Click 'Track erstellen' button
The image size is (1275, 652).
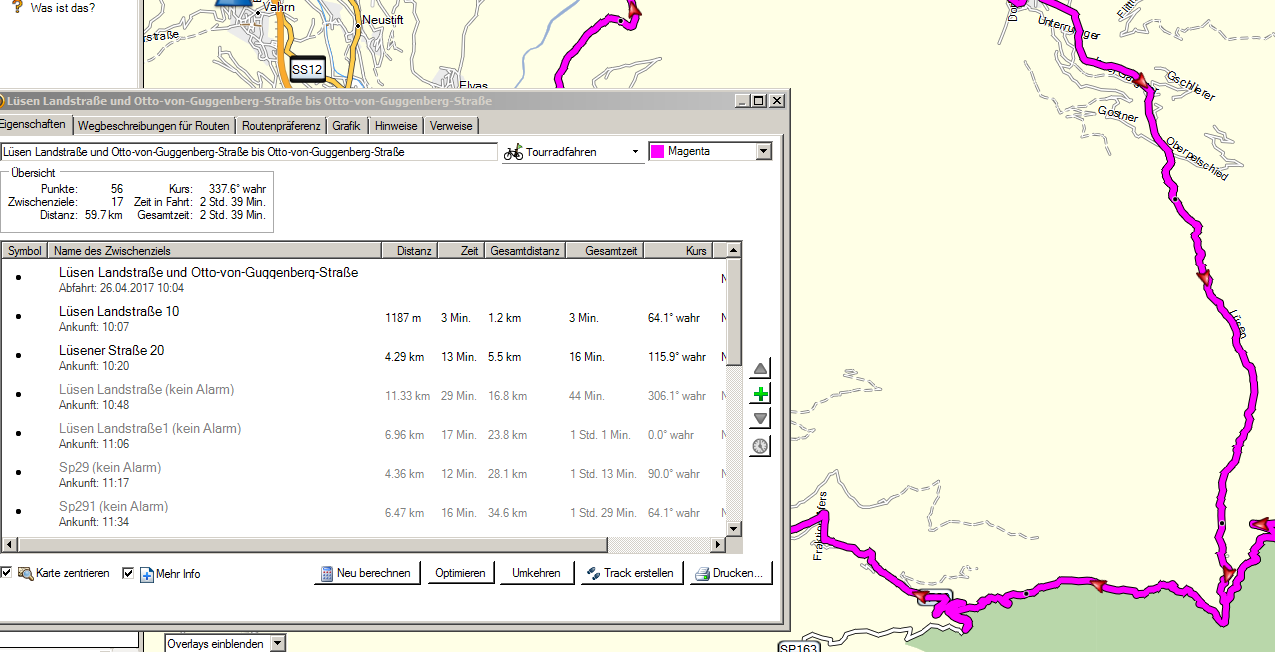(x=632, y=574)
